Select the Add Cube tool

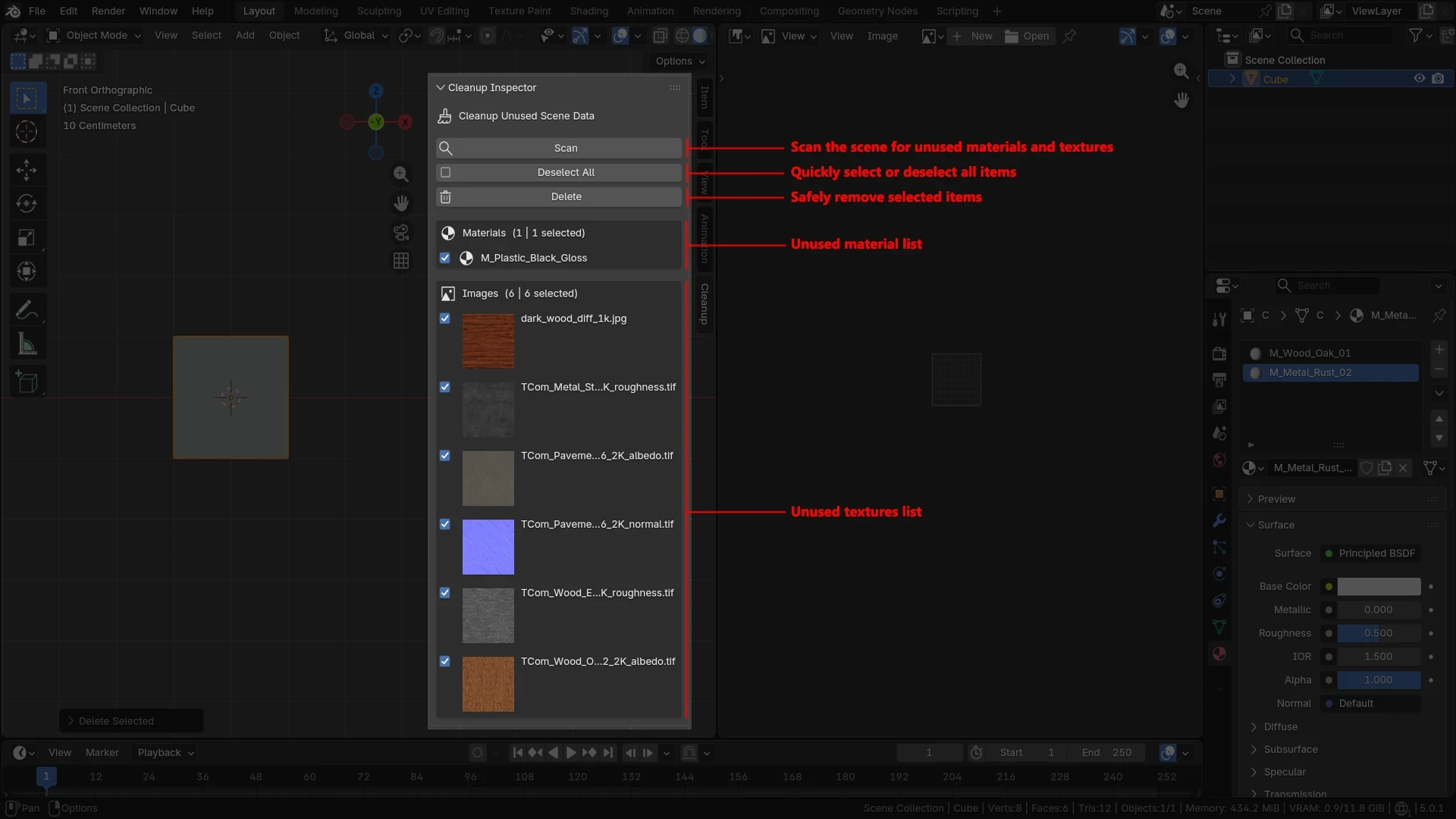point(27,382)
